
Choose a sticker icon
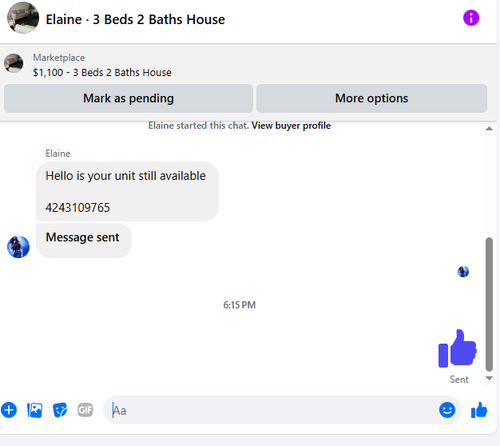tap(60, 410)
